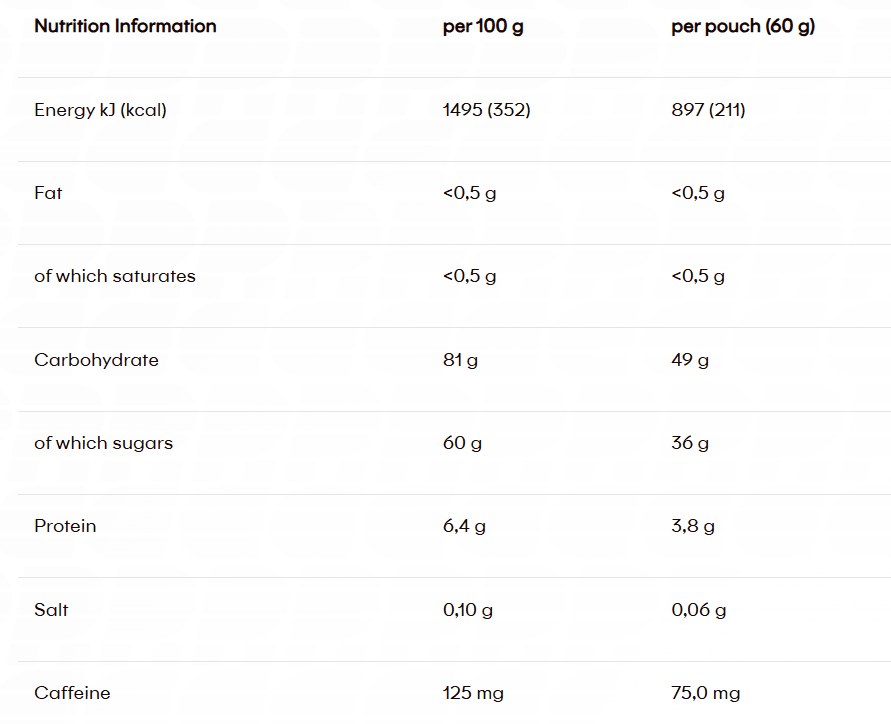
Task: Click the sugars value 36 g
Action: click(690, 443)
